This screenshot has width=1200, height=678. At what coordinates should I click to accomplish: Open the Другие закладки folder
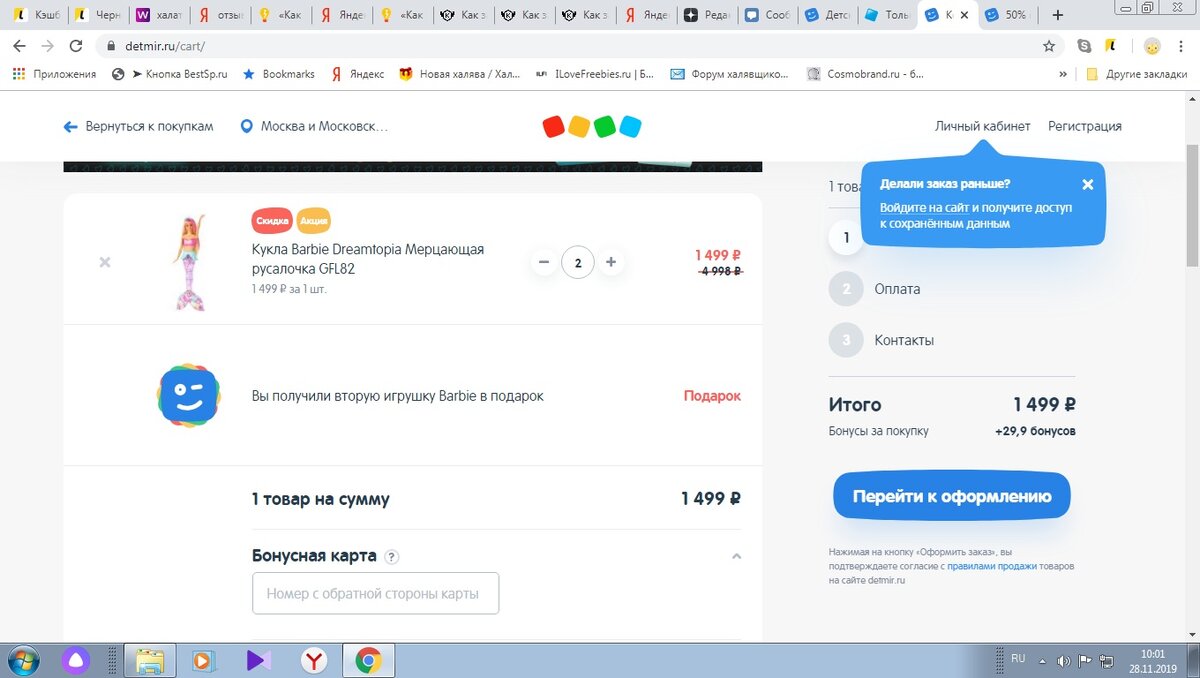1136,74
